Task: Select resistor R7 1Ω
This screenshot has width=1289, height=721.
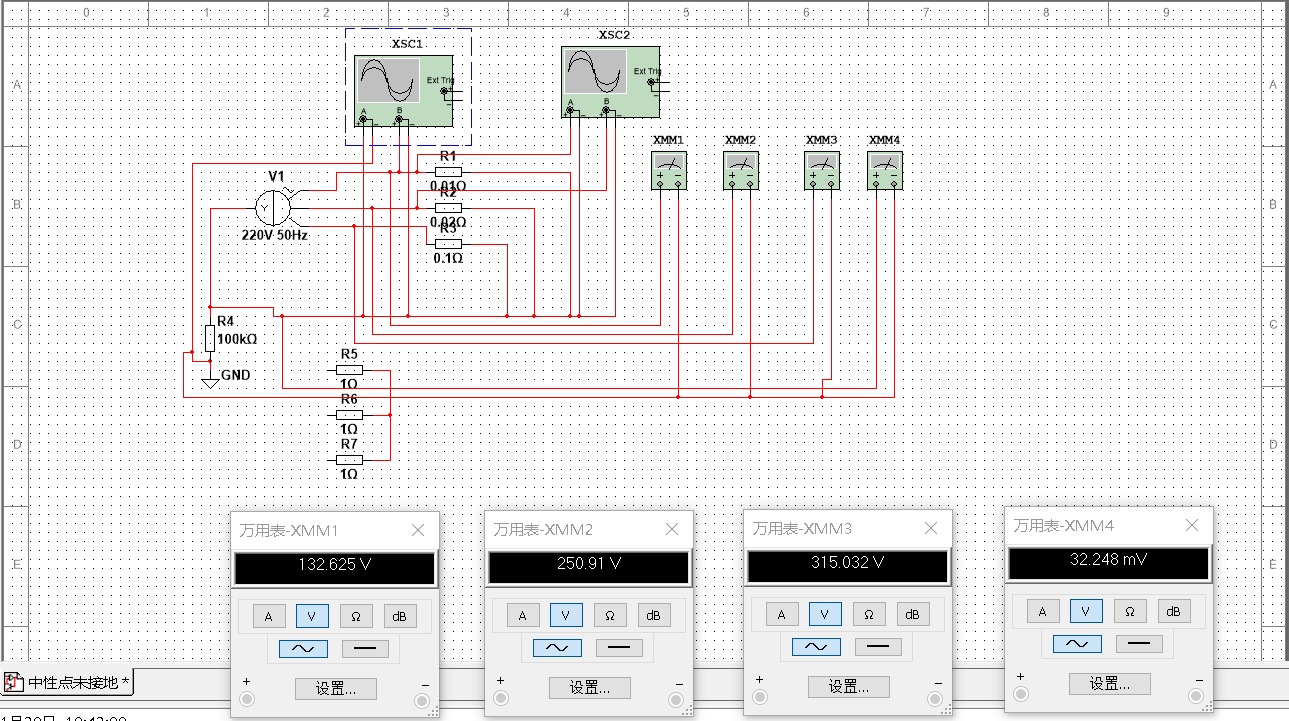Action: pyautogui.click(x=349, y=459)
